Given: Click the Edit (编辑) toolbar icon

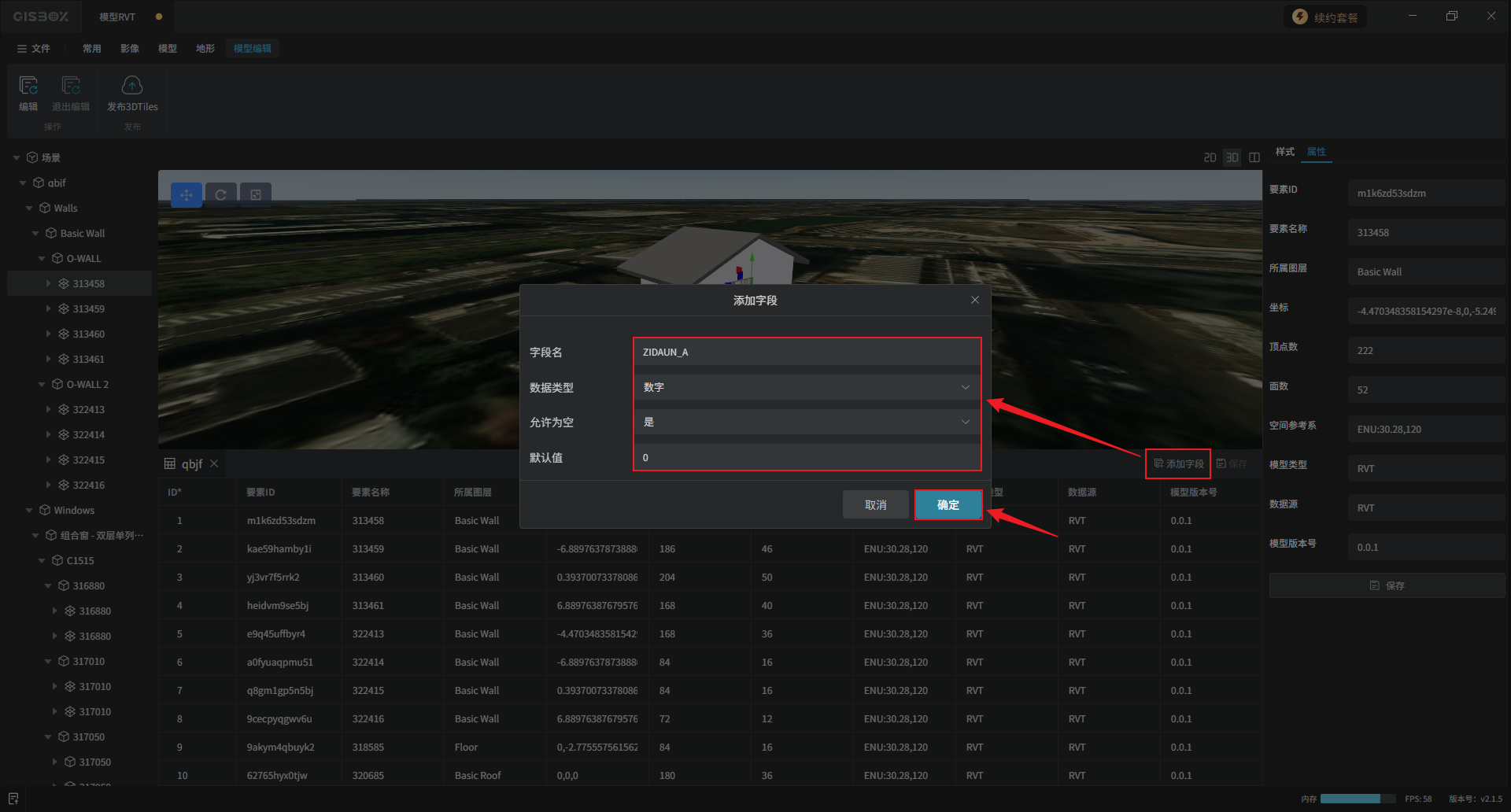Looking at the screenshot, I should pos(28,93).
